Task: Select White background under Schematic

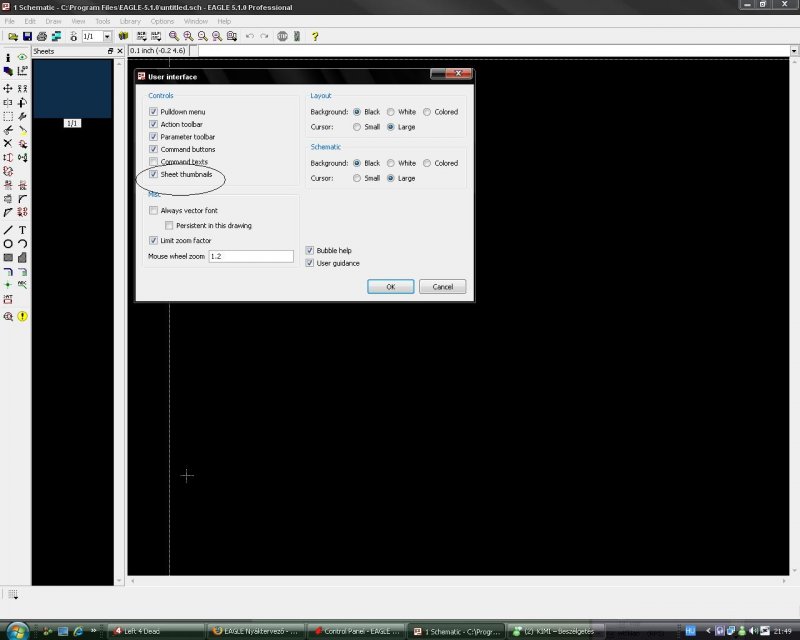Action: click(391, 163)
